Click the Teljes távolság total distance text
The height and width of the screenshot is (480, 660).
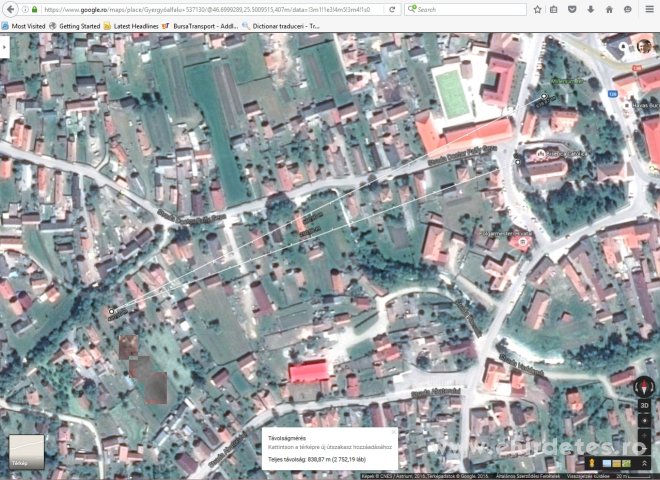pos(317,459)
